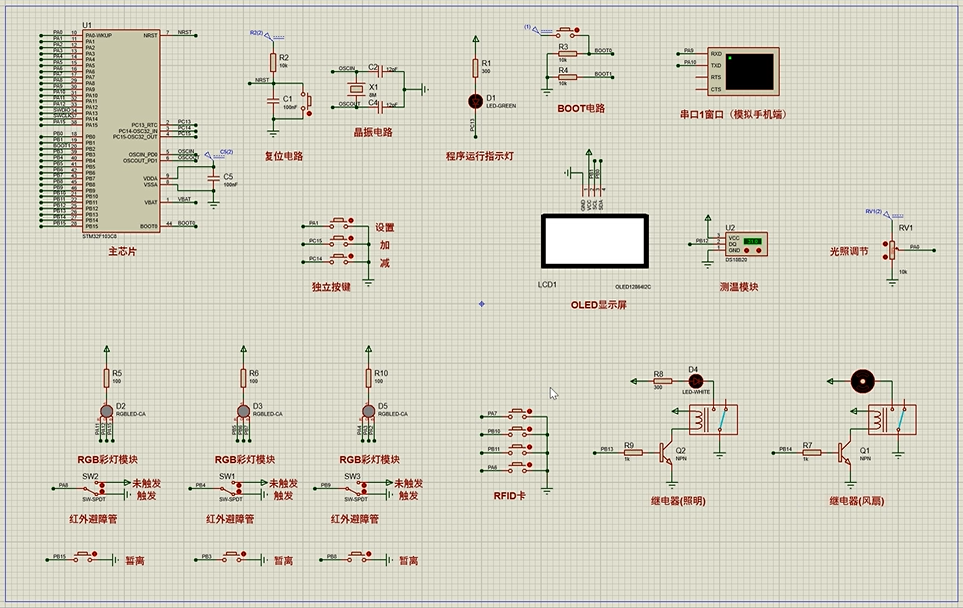Select the Q2 NPN transistor
Screen dimensions: 963x608
point(665,452)
